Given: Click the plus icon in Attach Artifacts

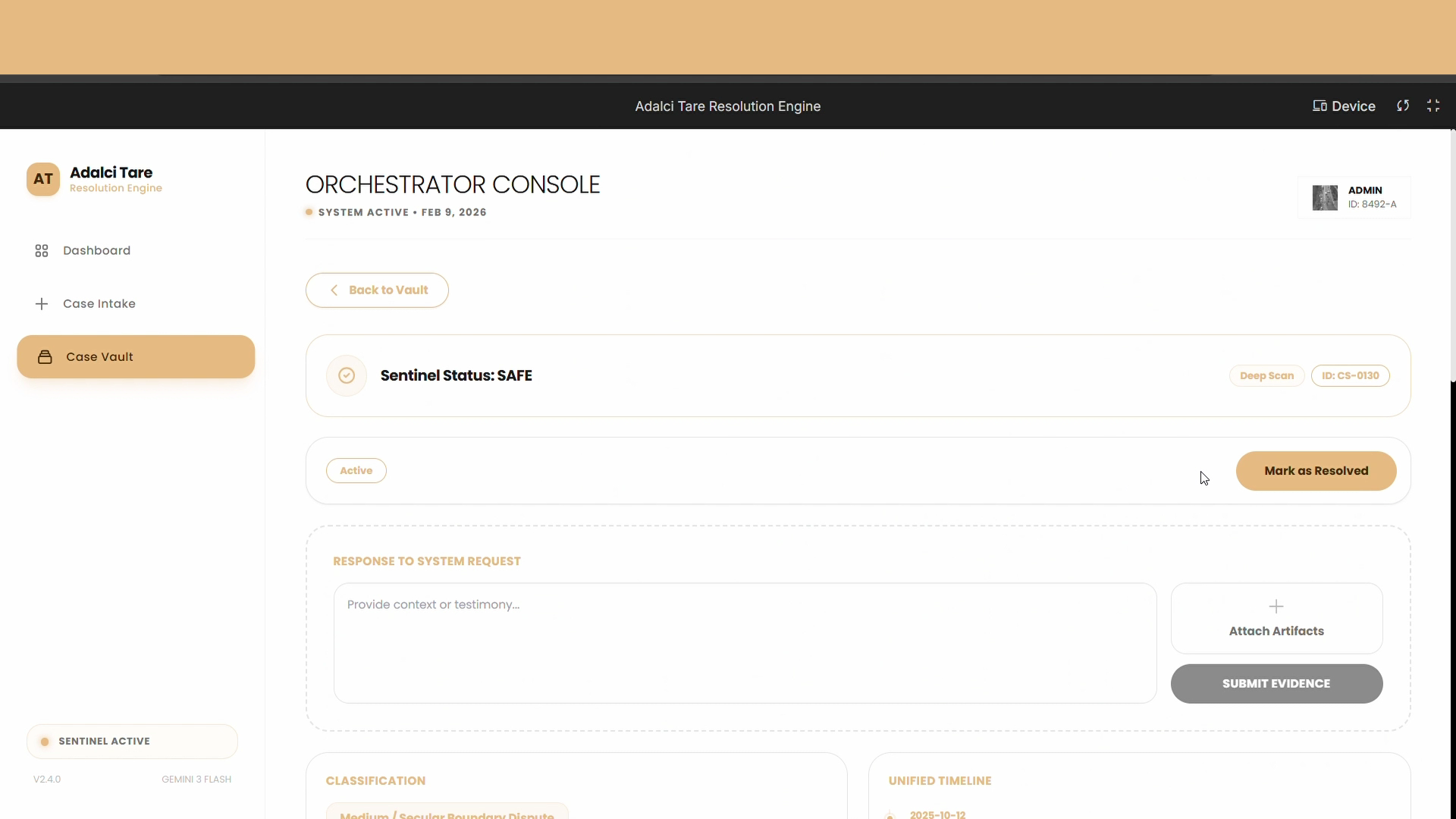Looking at the screenshot, I should (1276, 607).
